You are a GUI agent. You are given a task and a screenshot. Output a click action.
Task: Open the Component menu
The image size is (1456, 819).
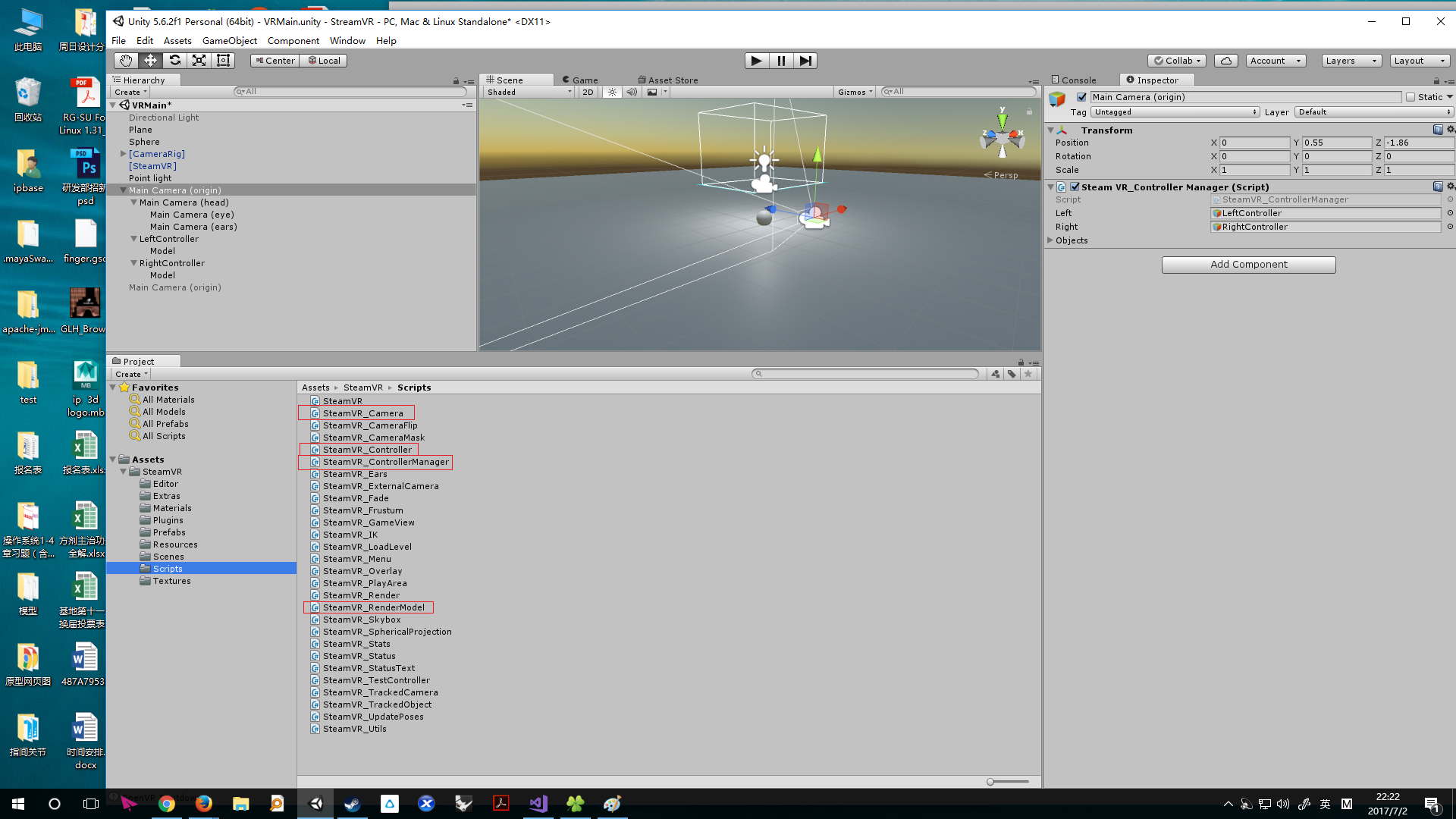293,41
